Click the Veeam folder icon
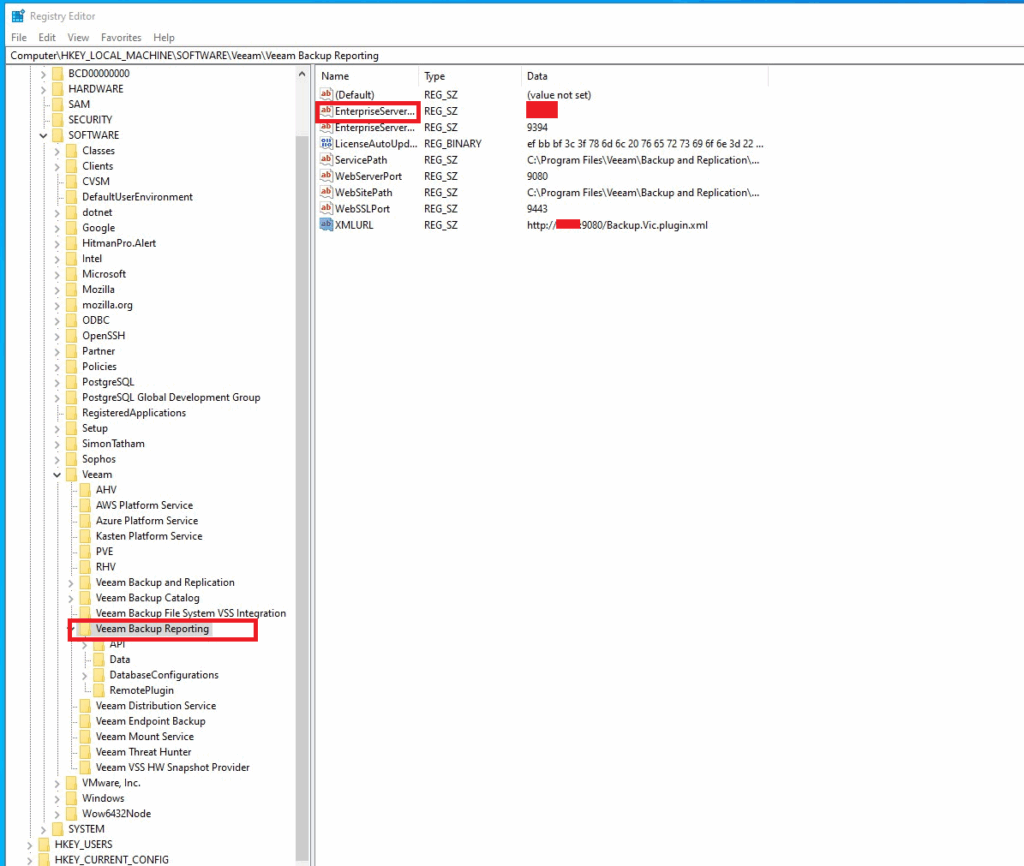The width and height of the screenshot is (1024, 866). click(71, 474)
